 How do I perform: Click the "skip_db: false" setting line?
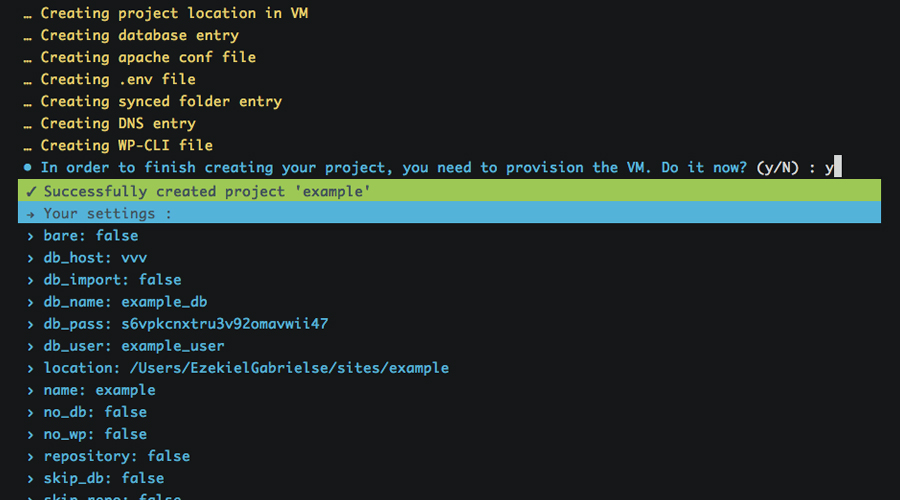[104, 478]
